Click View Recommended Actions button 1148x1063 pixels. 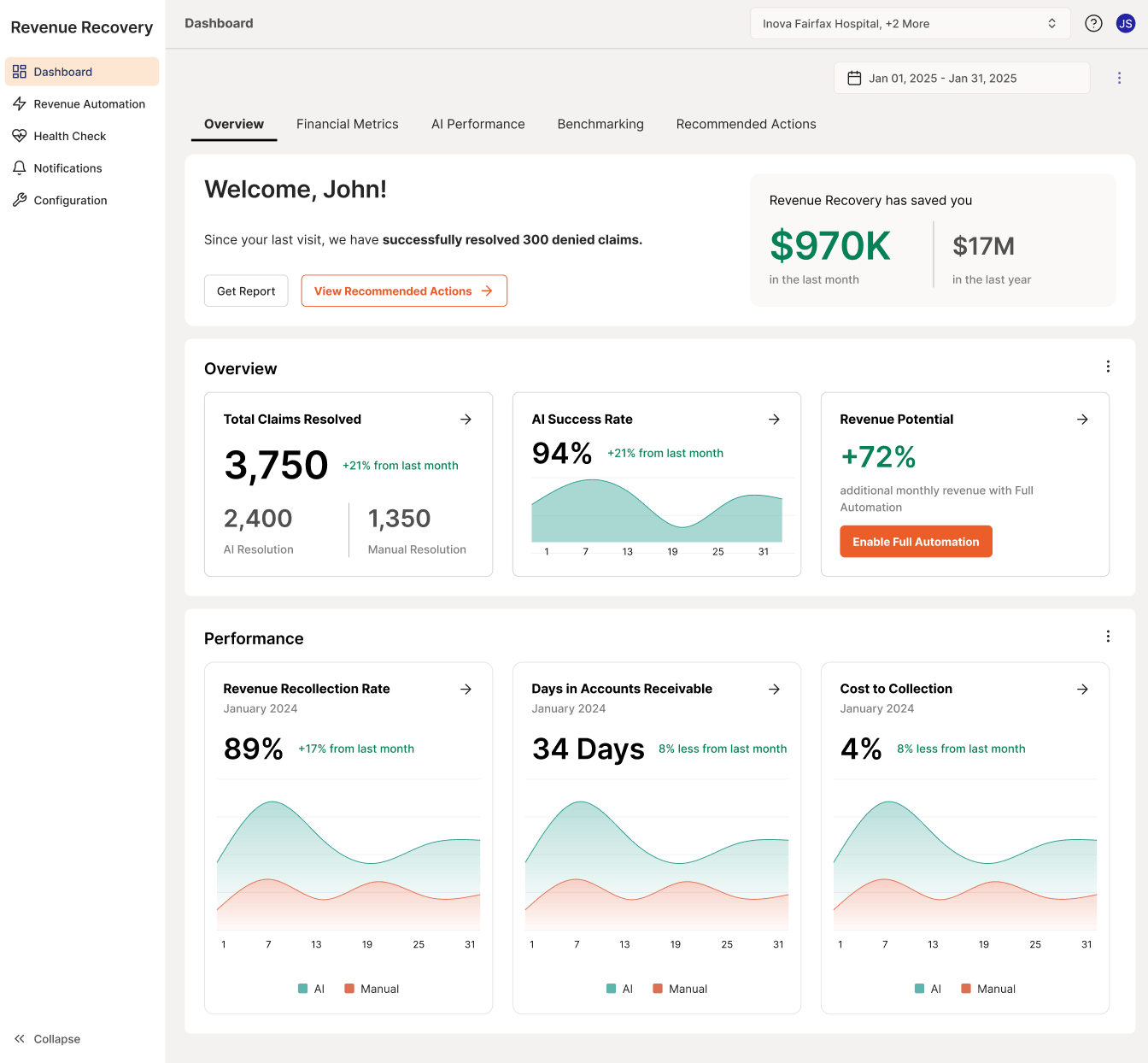(404, 291)
